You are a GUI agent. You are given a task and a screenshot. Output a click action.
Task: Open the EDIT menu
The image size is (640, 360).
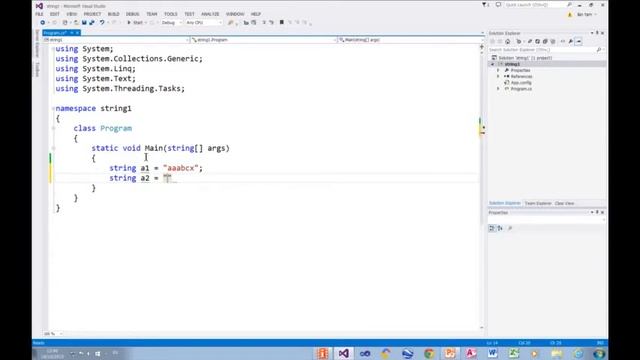coord(55,14)
